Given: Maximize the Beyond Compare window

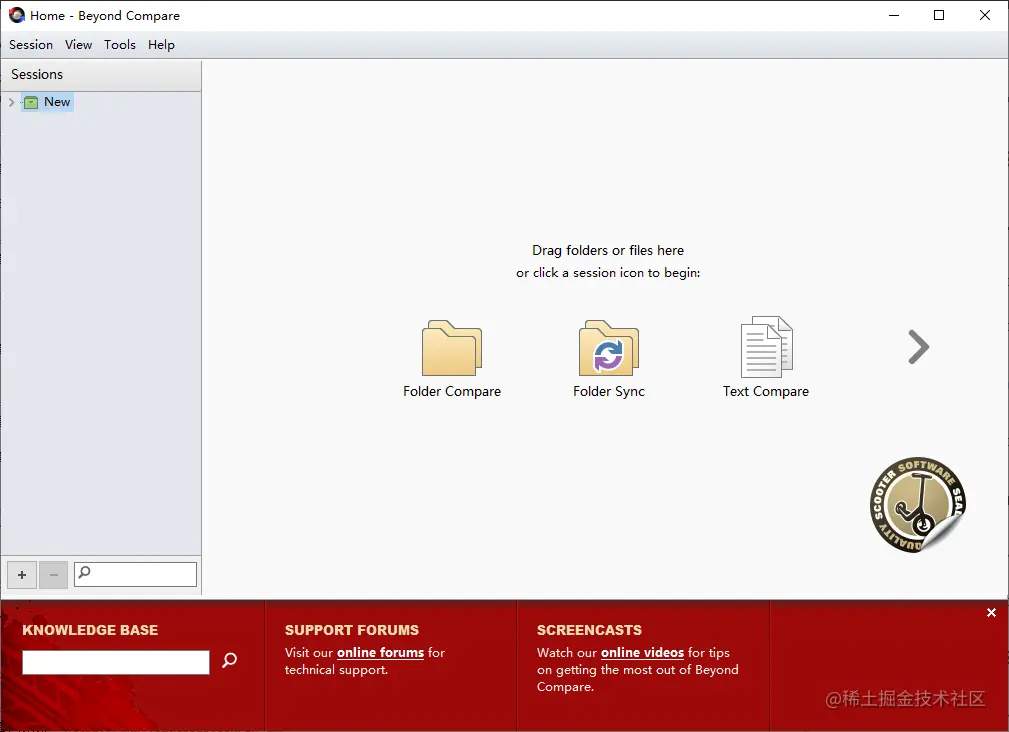Looking at the screenshot, I should pos(939,15).
